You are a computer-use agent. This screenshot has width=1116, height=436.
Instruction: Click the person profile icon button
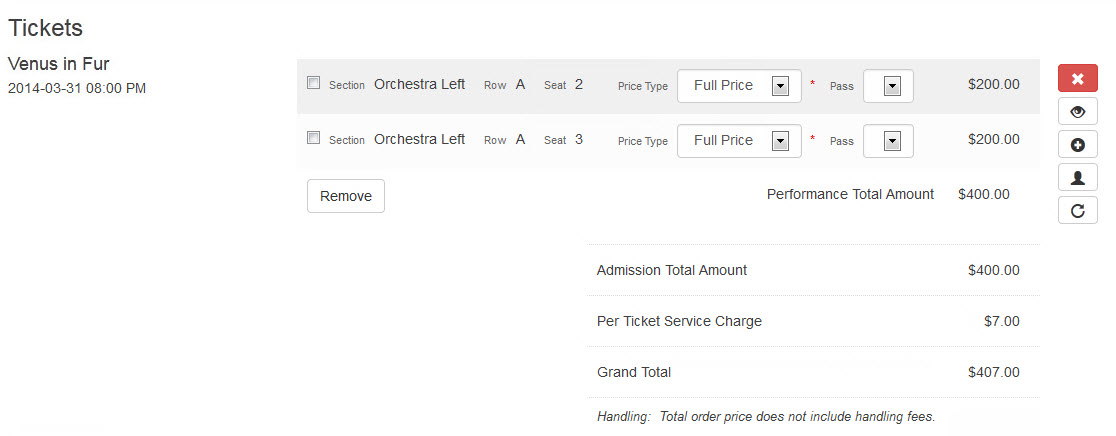click(x=1078, y=177)
